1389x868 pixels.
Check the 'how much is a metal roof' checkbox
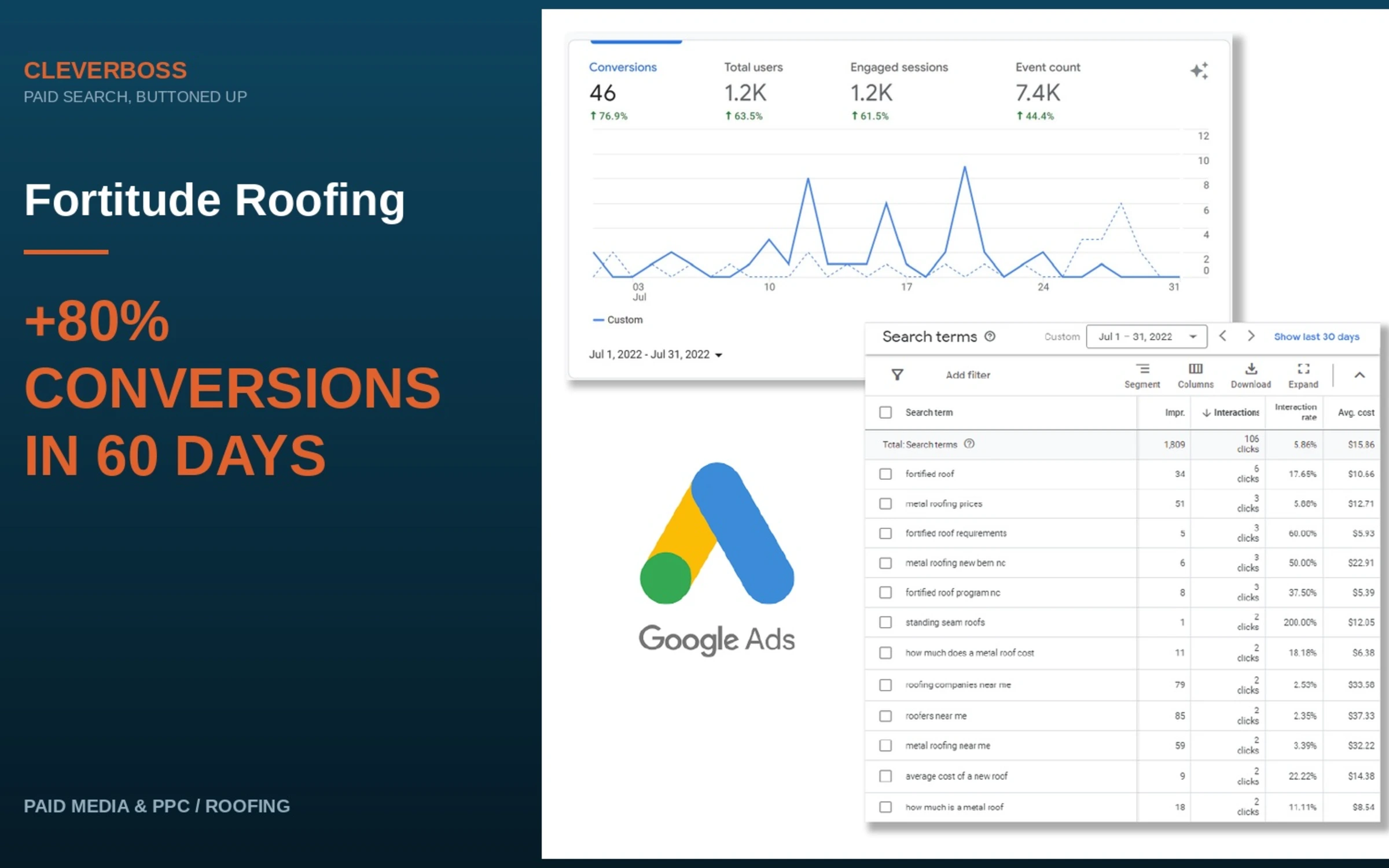[x=885, y=807]
